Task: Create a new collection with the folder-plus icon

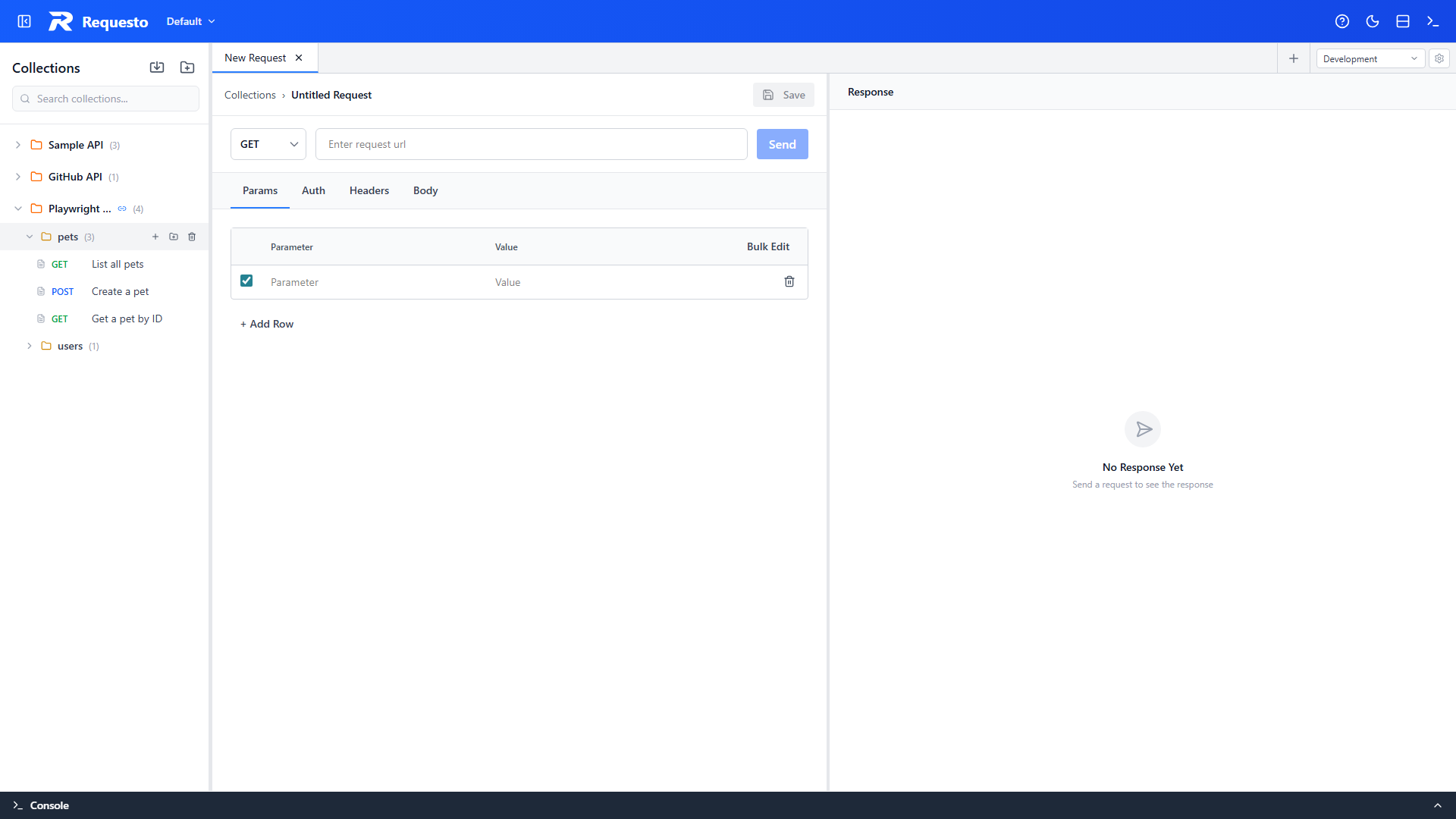Action: [187, 67]
